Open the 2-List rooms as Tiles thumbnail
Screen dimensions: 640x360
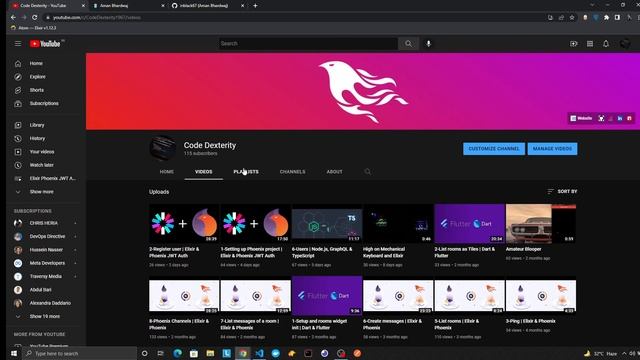point(469,224)
